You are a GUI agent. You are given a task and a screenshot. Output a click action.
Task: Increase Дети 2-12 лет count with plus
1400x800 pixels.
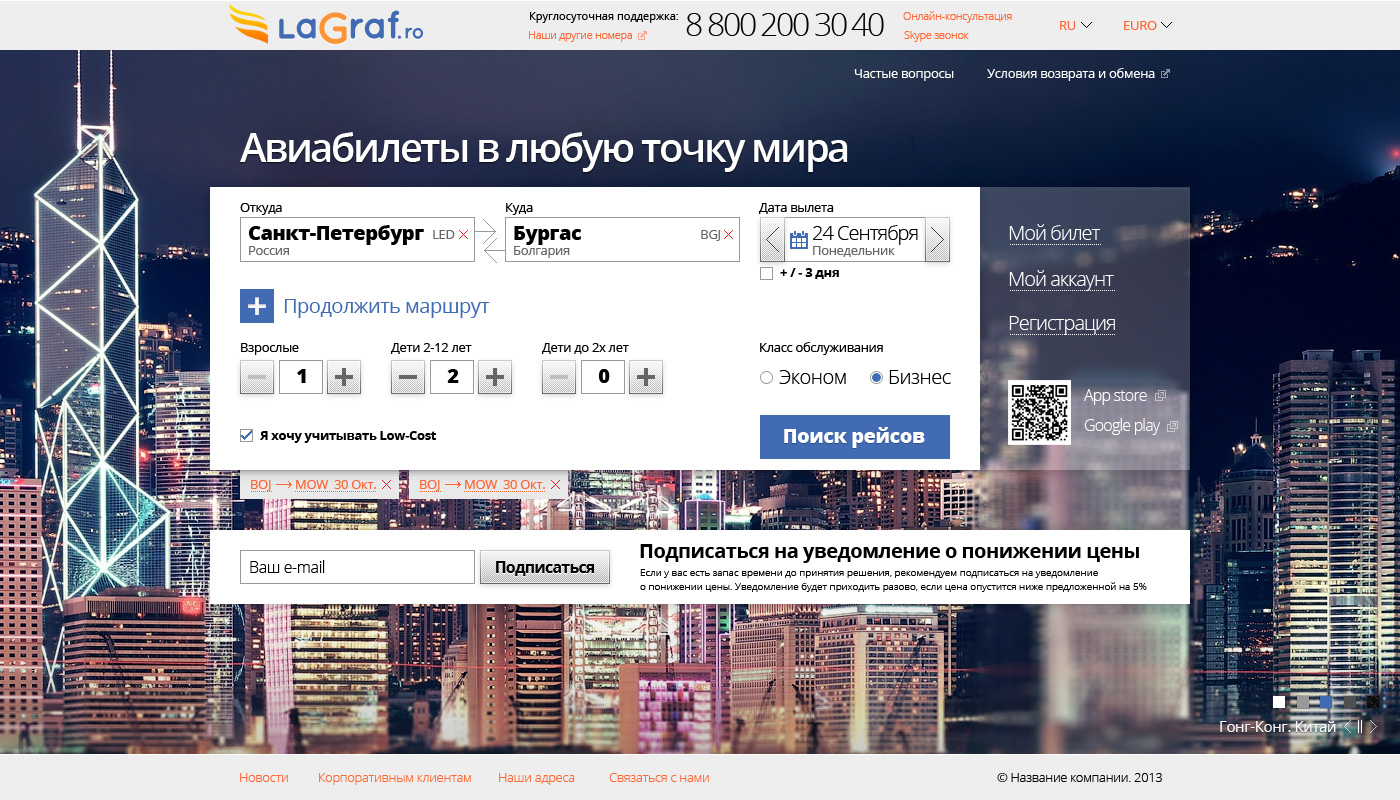(495, 377)
